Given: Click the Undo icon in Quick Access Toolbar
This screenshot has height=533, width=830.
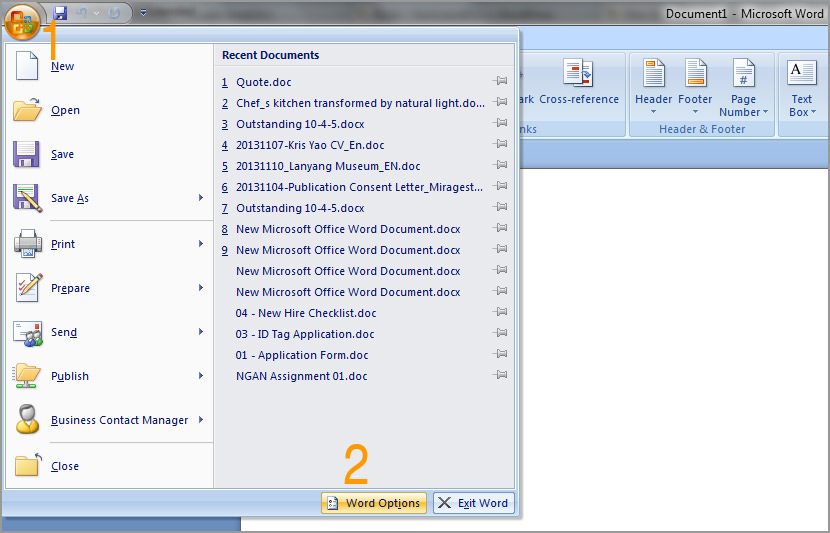Looking at the screenshot, I should pos(82,13).
